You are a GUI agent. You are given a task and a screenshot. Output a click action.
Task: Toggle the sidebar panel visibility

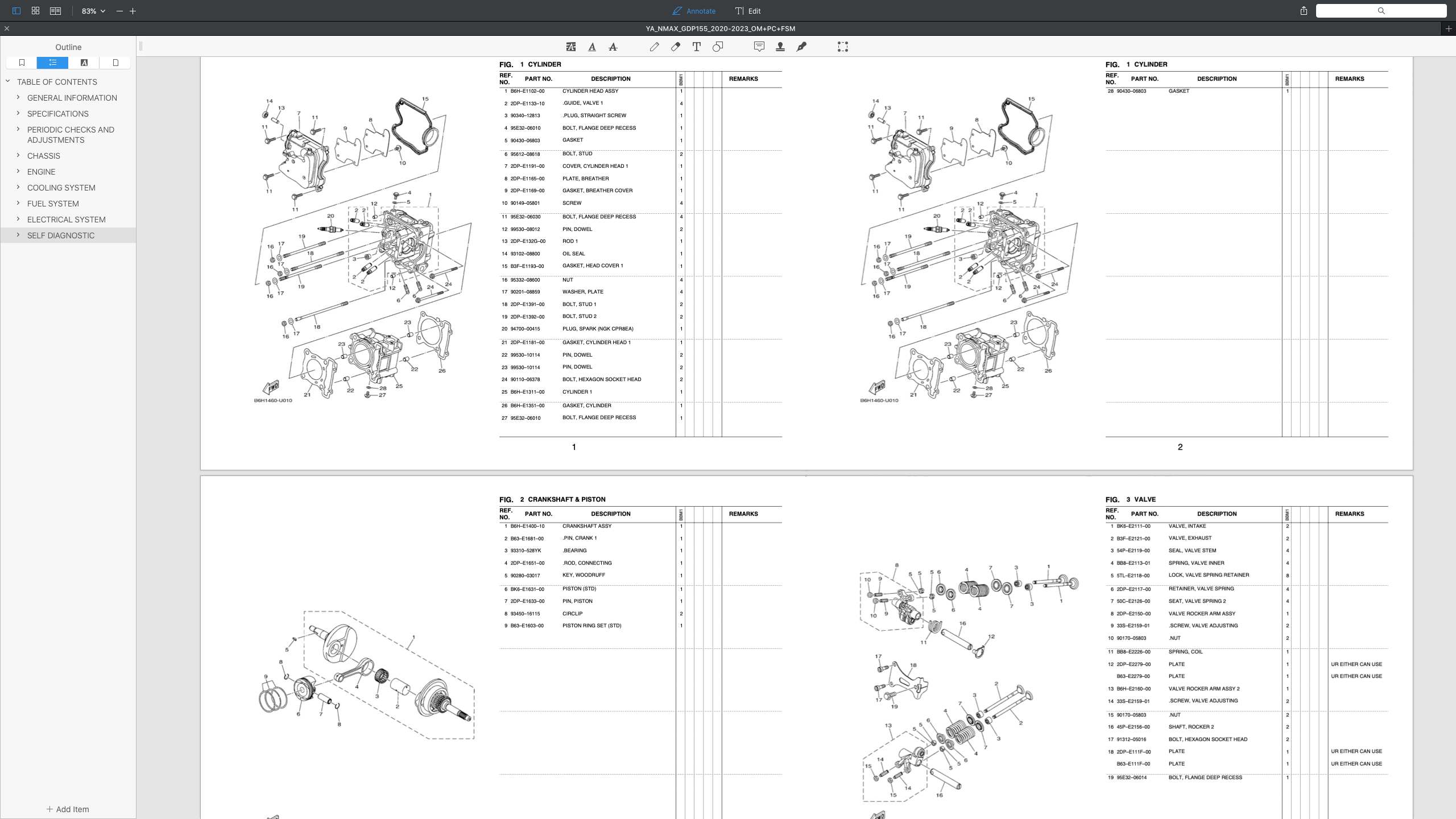pyautogui.click(x=14, y=10)
